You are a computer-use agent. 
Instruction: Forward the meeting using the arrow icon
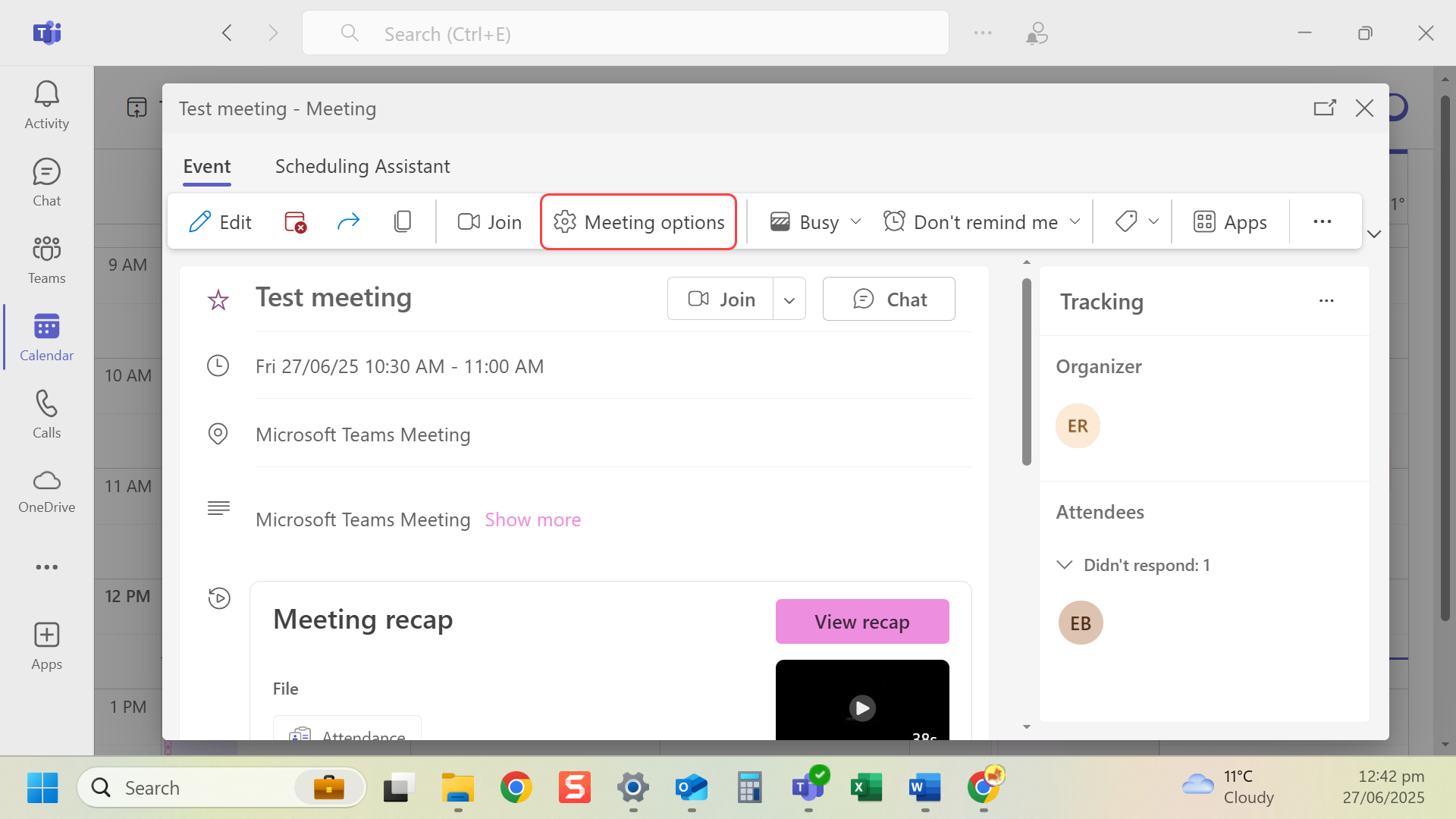[x=348, y=221]
